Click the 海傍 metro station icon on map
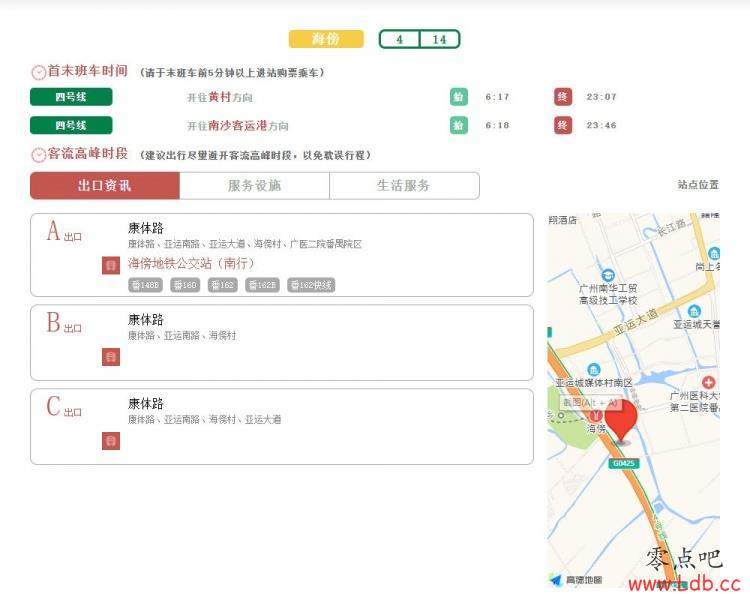This screenshot has width=750, height=594. pyautogui.click(x=596, y=415)
